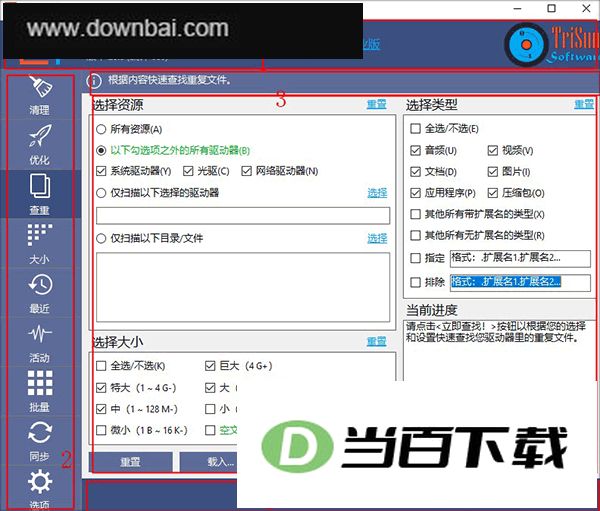Open the 清理 cleanup broom tool
600x511 pixels.
(40, 96)
